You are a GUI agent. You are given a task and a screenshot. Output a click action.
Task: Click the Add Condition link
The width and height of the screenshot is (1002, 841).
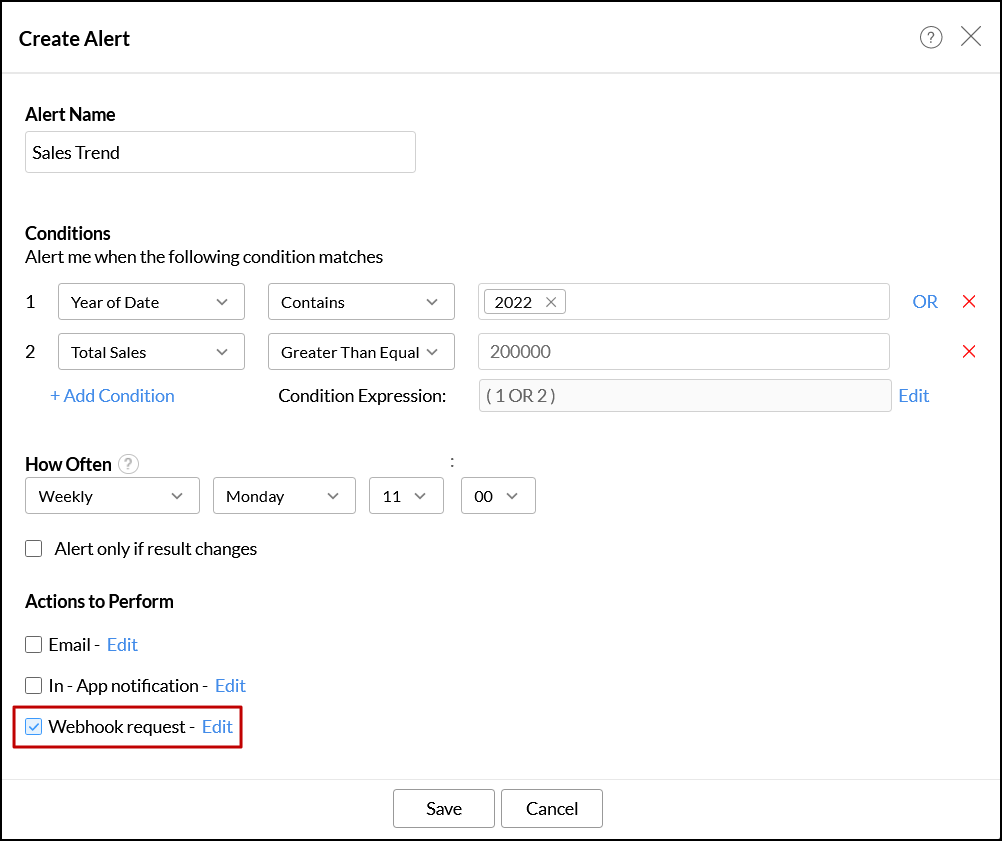pyautogui.click(x=113, y=396)
